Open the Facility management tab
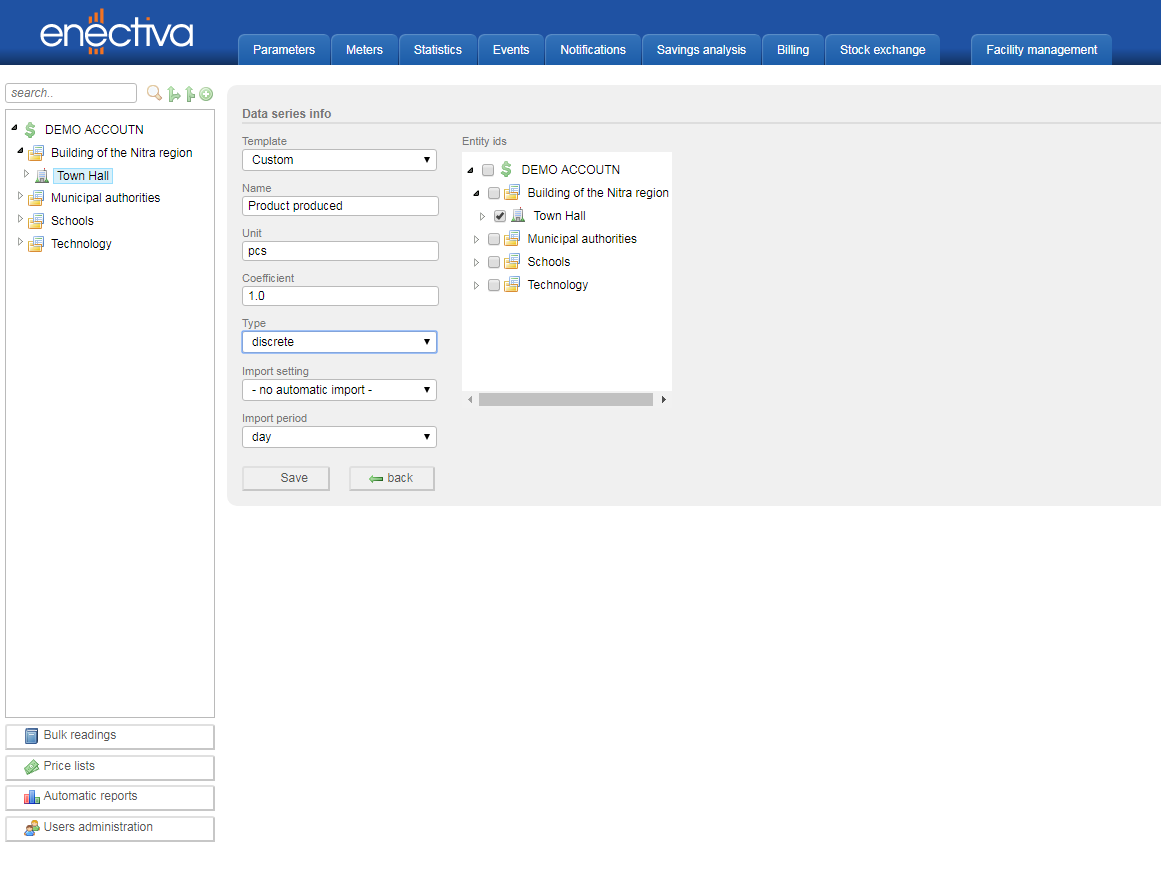This screenshot has height=869, width=1161. click(1041, 50)
